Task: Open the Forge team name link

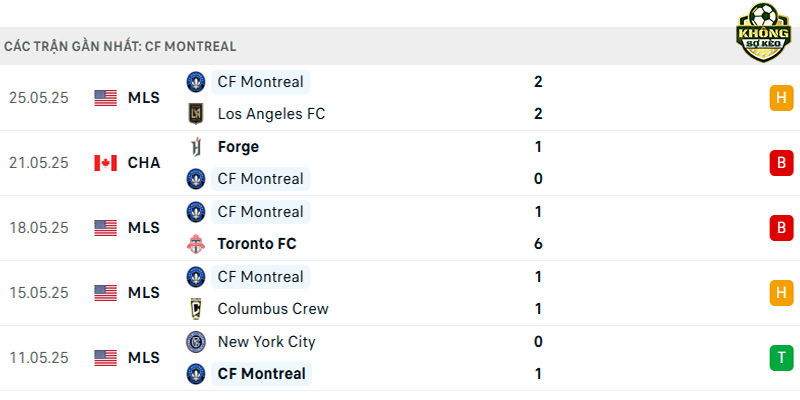Action: [x=238, y=147]
